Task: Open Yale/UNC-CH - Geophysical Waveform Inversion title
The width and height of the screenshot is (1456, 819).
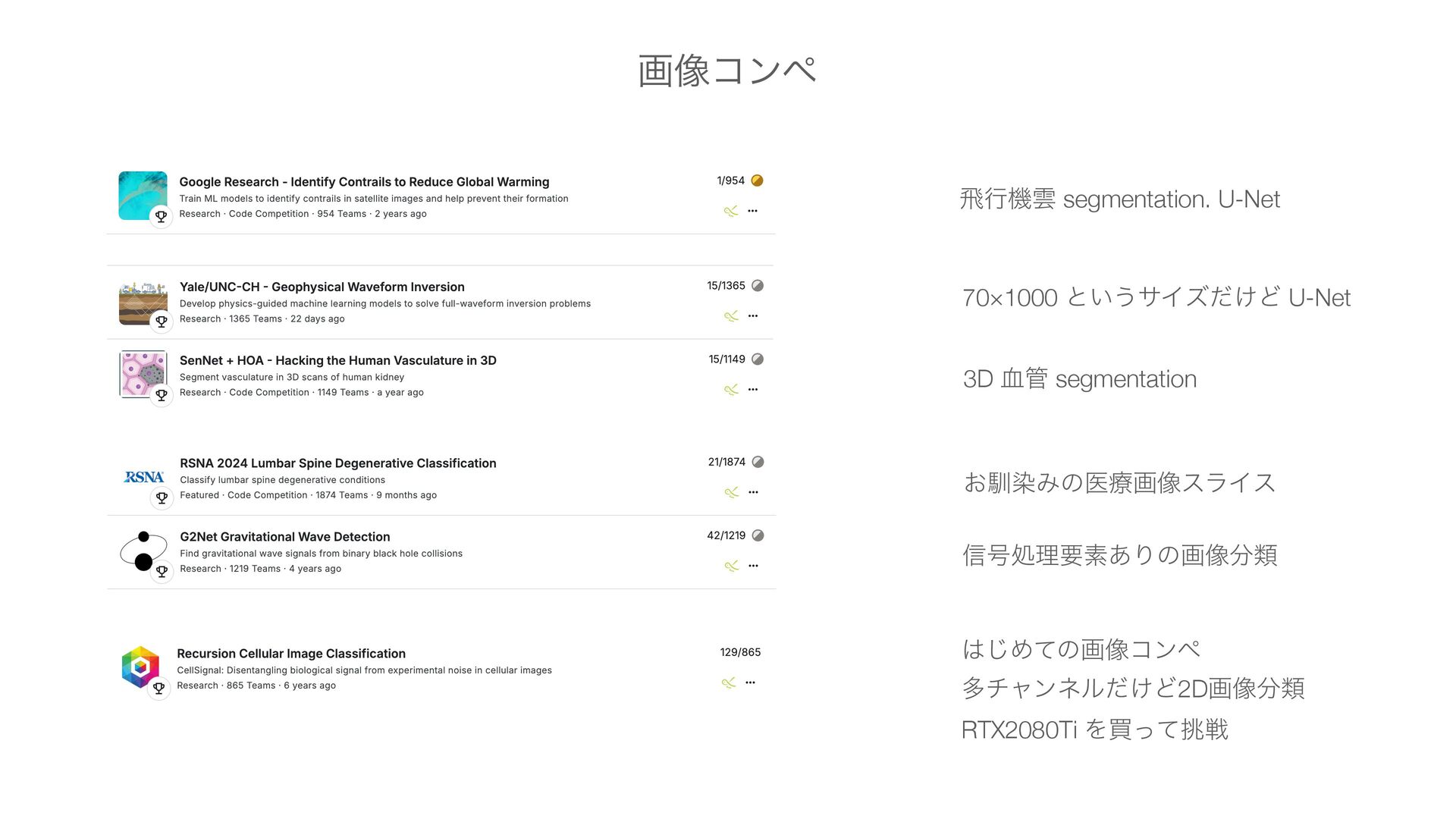Action: [x=322, y=287]
